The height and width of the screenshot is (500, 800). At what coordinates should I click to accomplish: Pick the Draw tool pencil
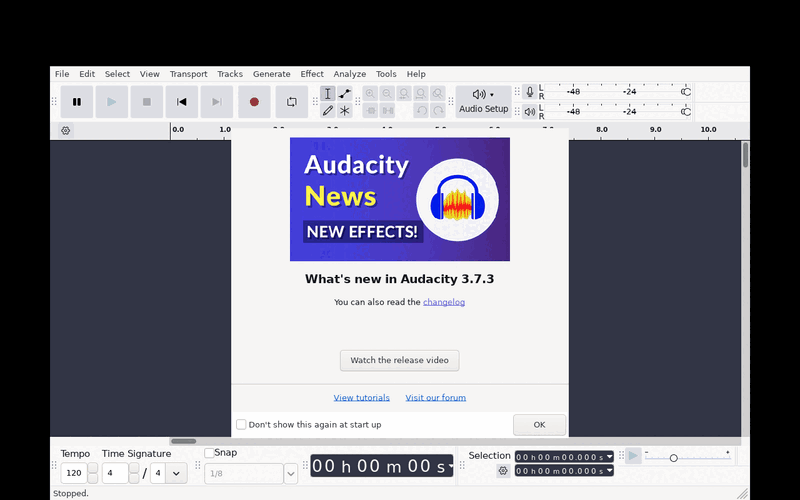tap(328, 110)
